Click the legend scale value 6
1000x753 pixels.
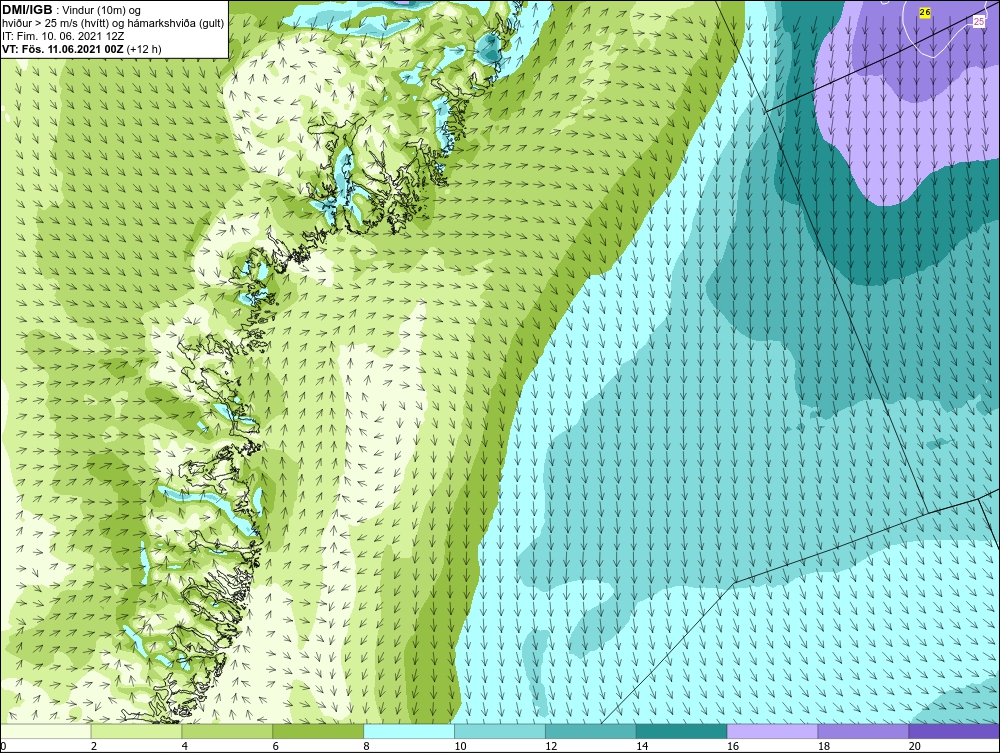click(x=276, y=747)
